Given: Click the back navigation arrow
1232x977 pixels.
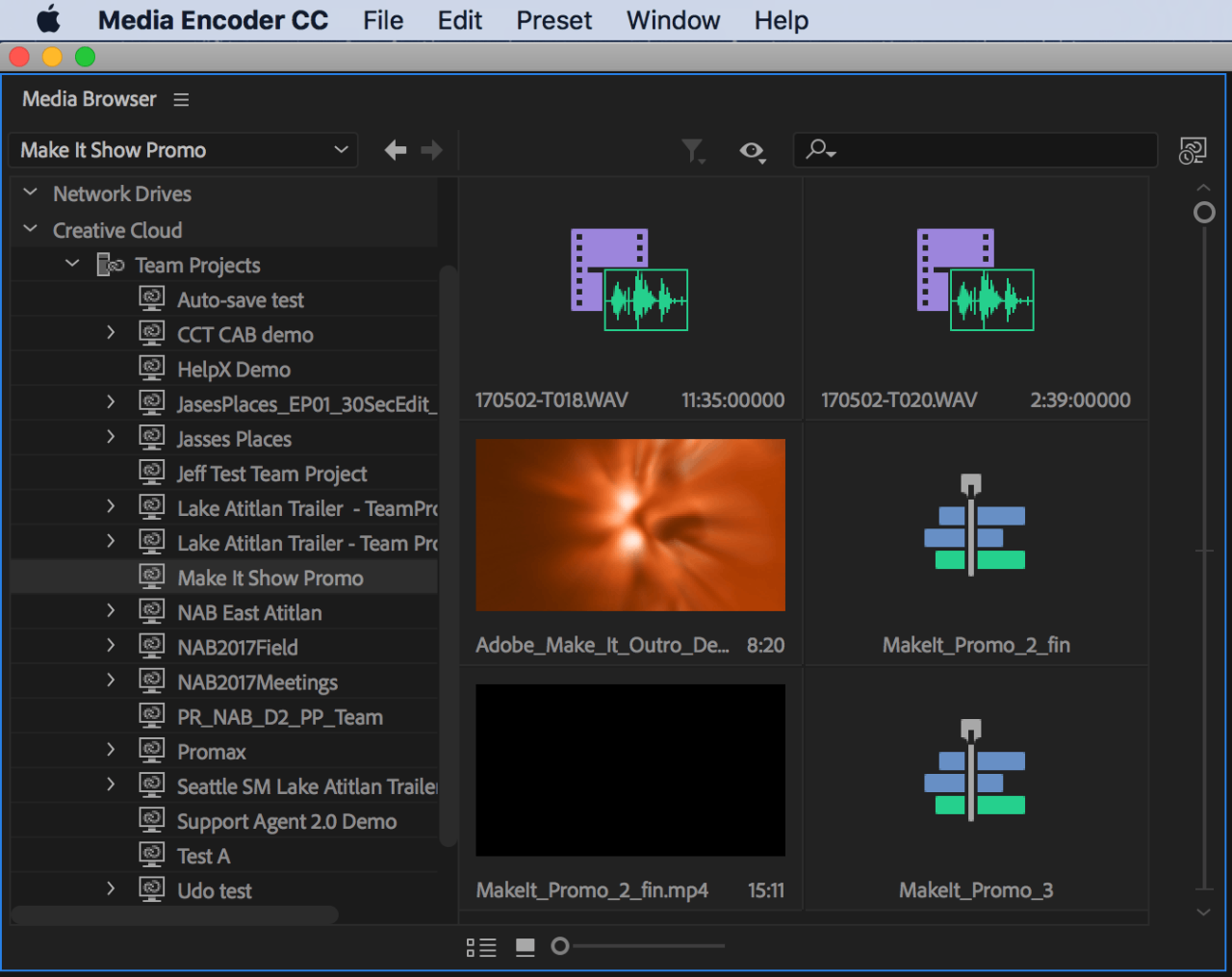Looking at the screenshot, I should point(395,150).
